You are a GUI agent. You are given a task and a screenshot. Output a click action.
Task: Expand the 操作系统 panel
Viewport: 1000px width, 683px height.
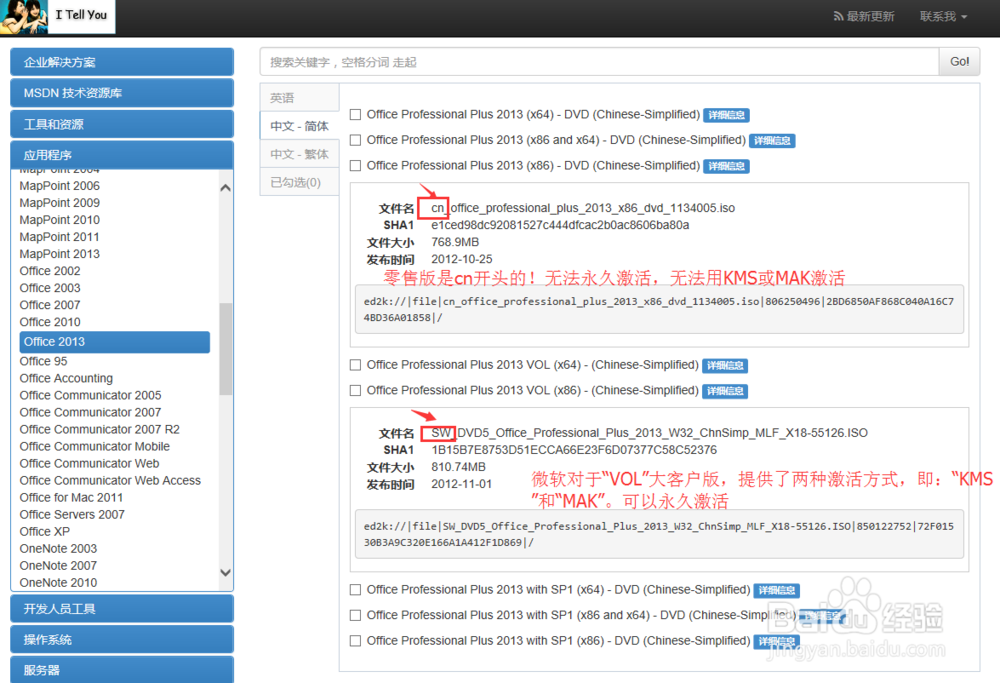122,639
